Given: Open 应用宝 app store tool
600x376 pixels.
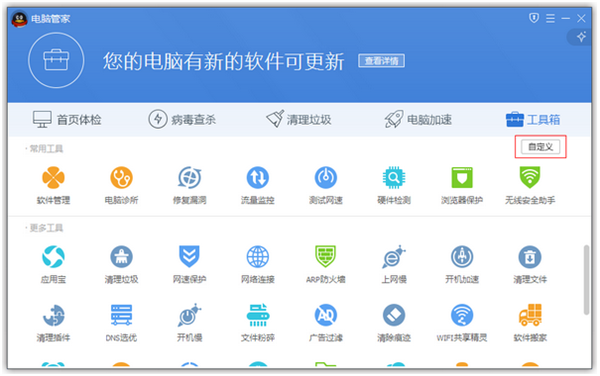Looking at the screenshot, I should [x=53, y=265].
